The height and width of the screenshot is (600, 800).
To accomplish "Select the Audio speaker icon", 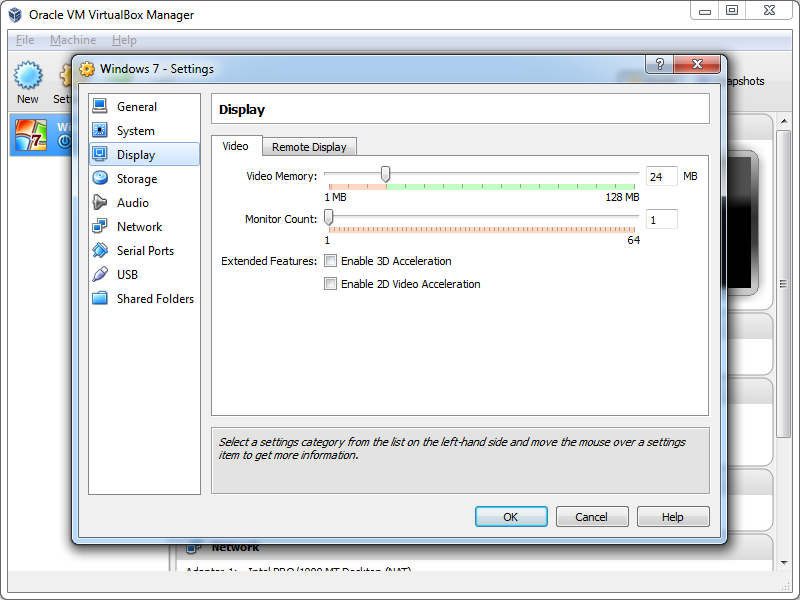I will click(100, 202).
